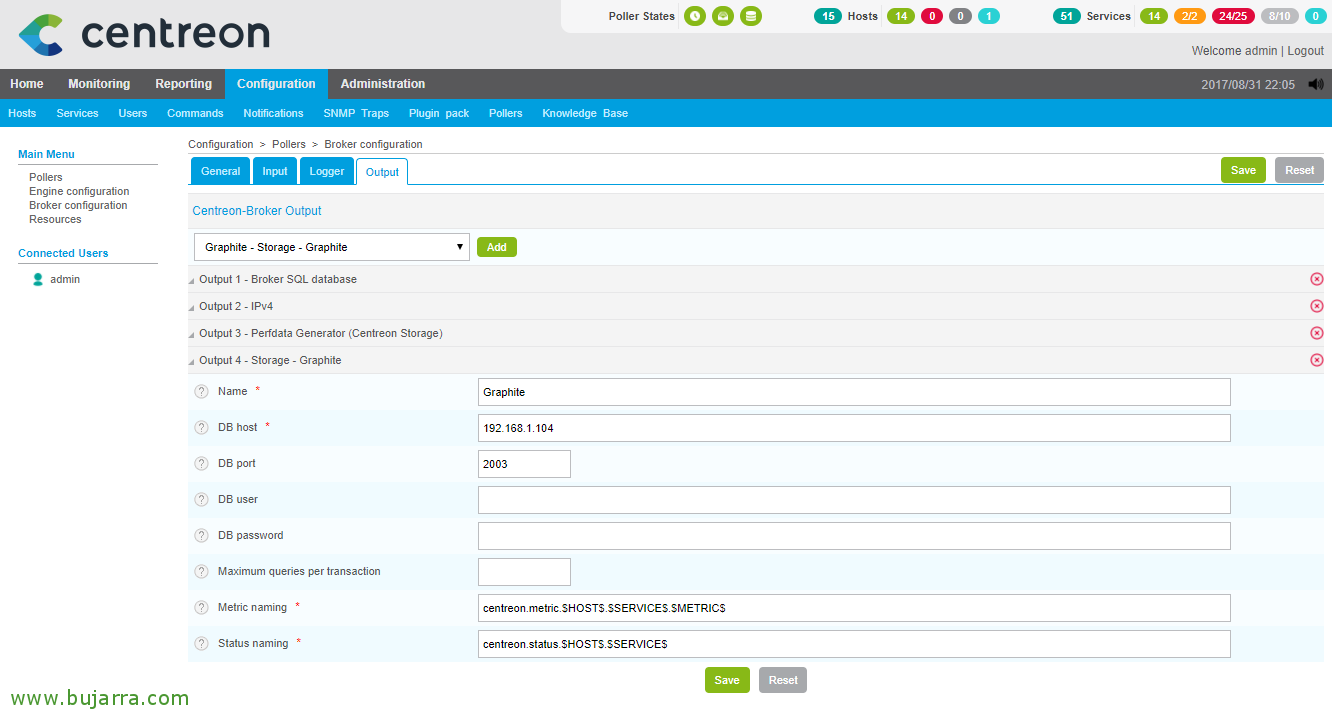Open Users submenu item
The width and height of the screenshot is (1332, 720).
[x=133, y=113]
